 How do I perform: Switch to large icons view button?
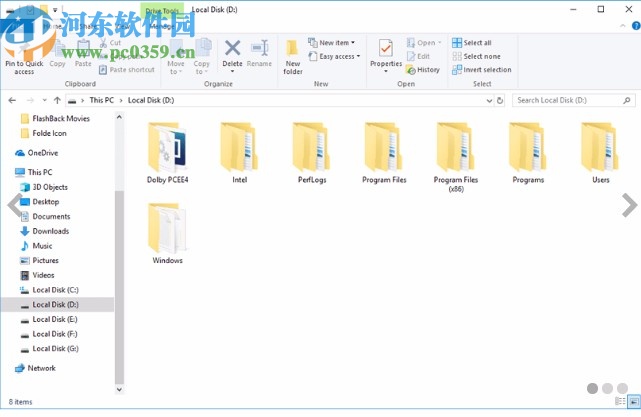pyautogui.click(x=634, y=401)
